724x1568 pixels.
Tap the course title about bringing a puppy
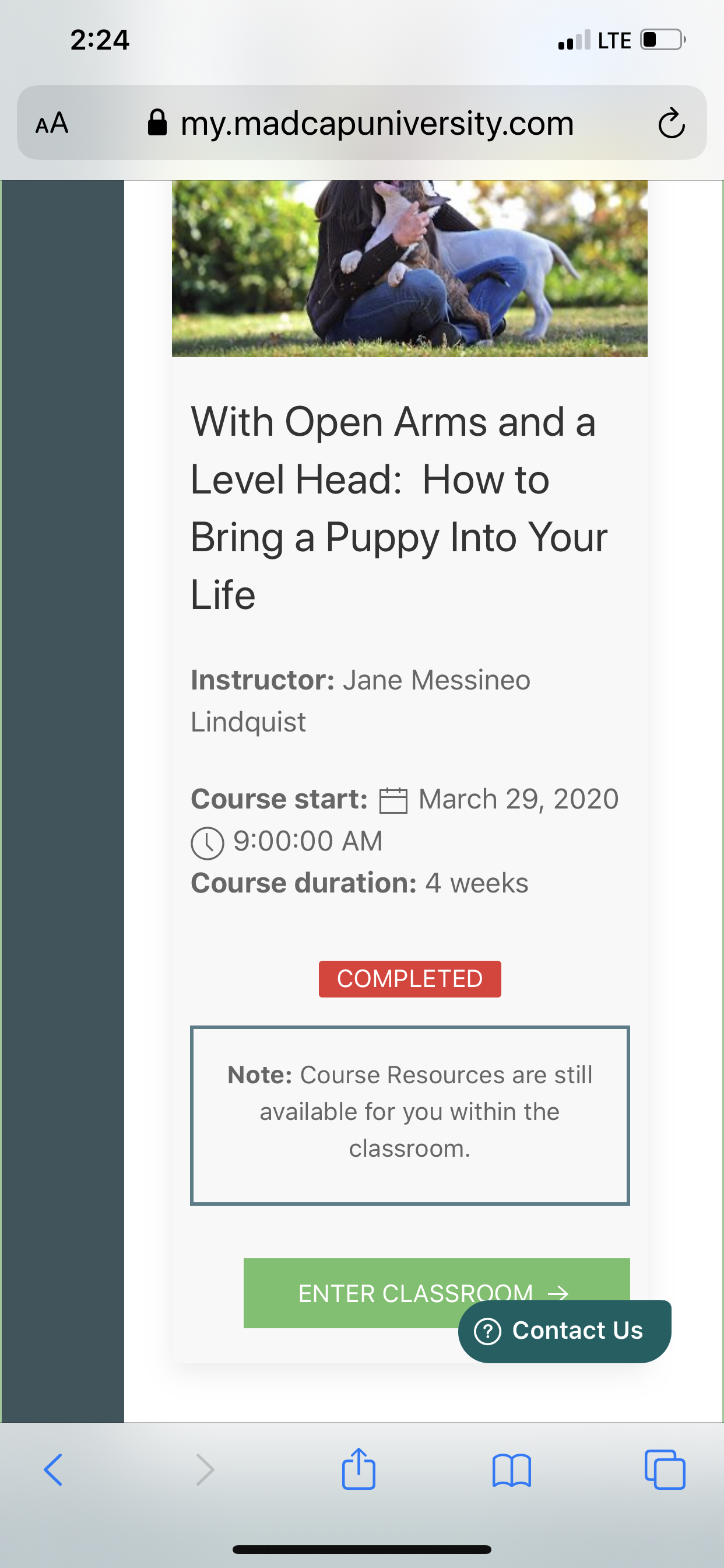[x=399, y=508]
